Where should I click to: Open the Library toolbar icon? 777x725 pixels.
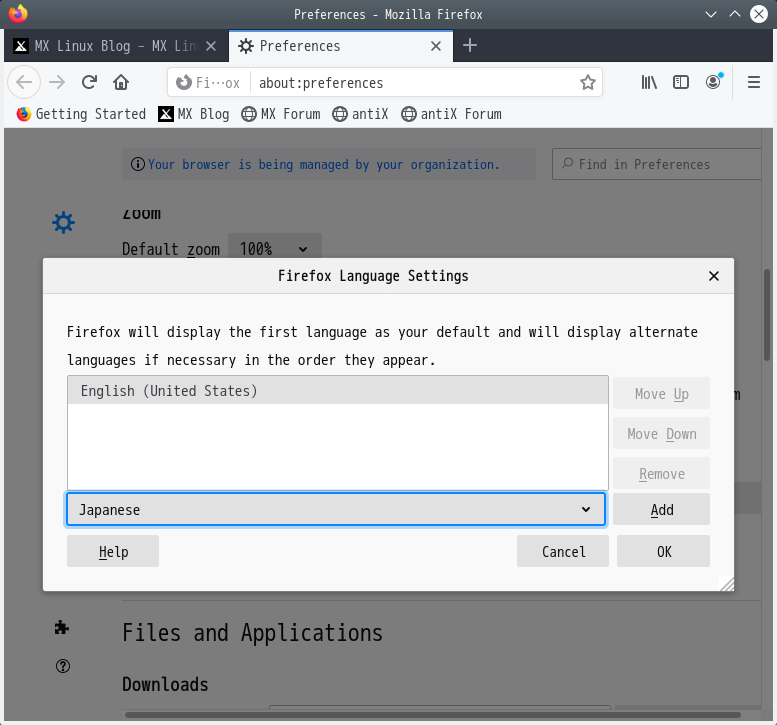649,82
